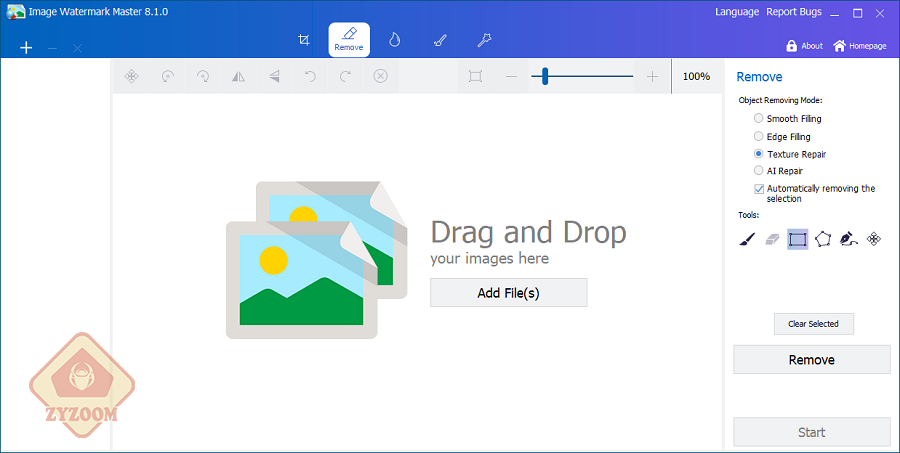Fit image to window icon

[475, 76]
